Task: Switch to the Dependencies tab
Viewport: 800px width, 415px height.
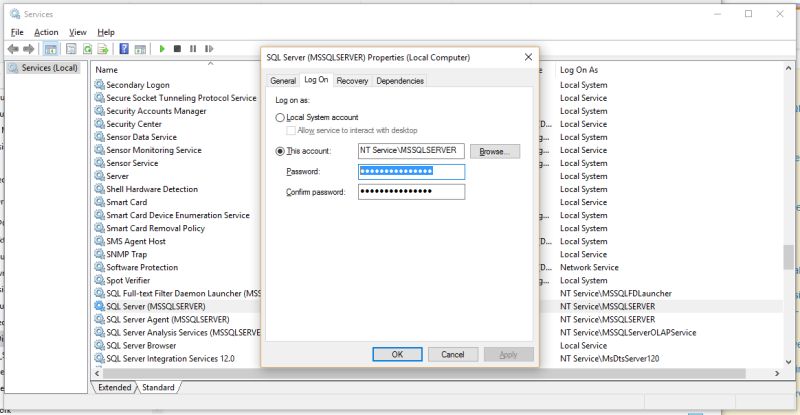Action: coord(400,81)
